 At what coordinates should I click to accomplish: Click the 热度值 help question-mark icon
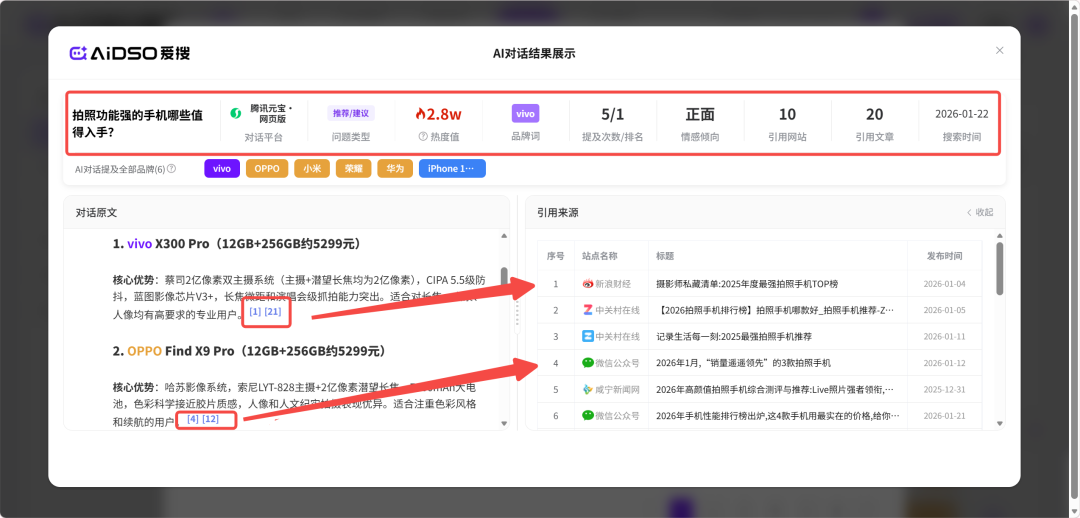423,136
